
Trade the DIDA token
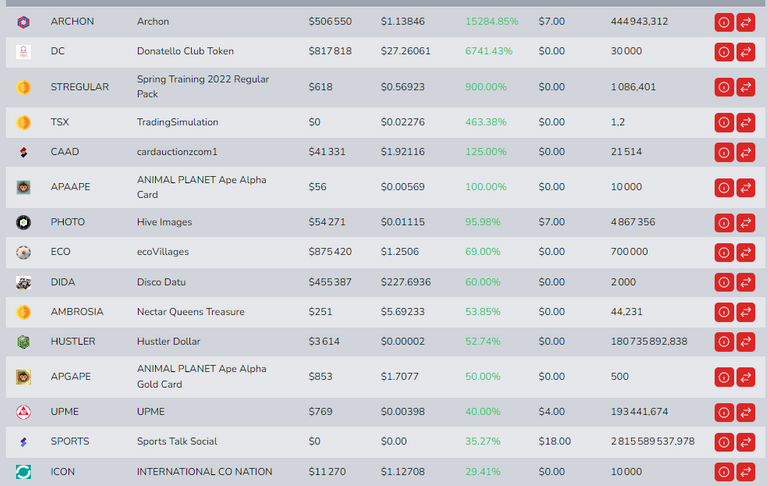[745, 282]
